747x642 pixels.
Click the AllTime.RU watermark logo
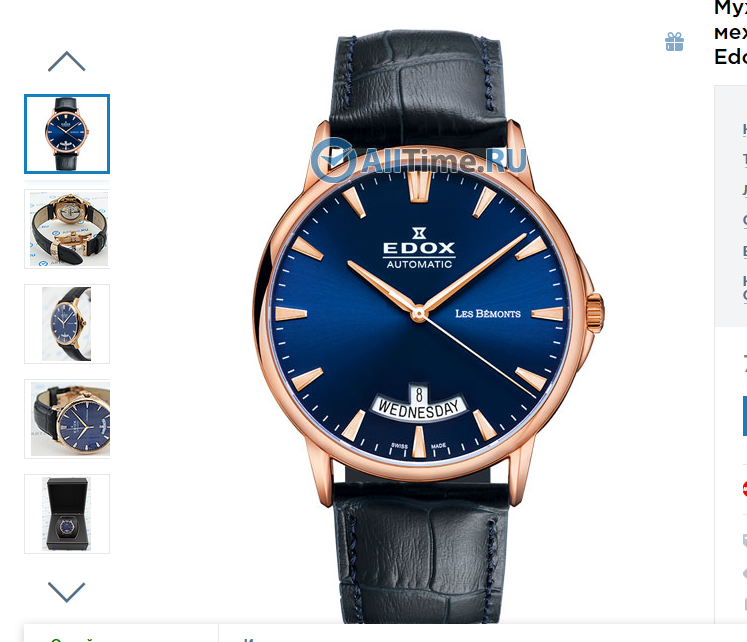419,160
